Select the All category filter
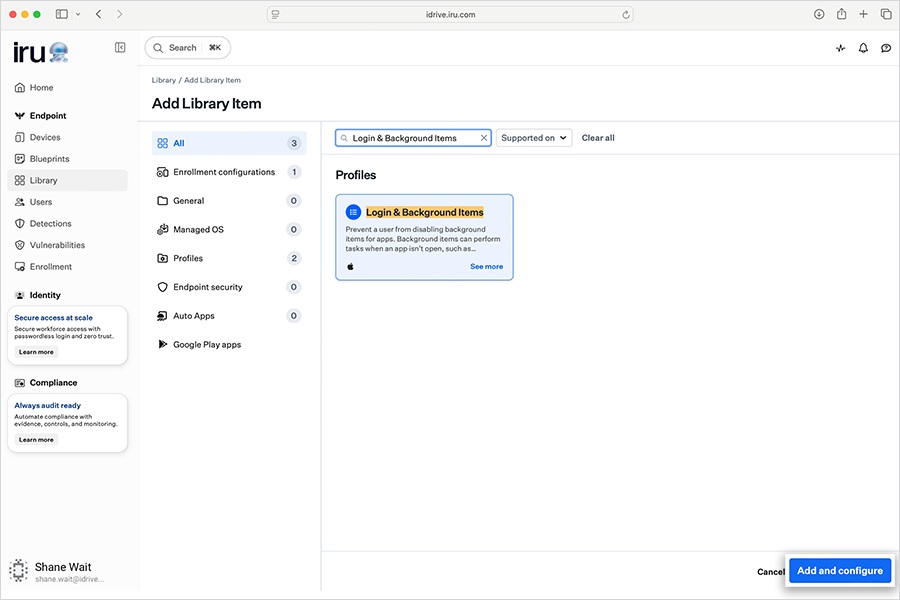This screenshot has height=600, width=900. [229, 143]
